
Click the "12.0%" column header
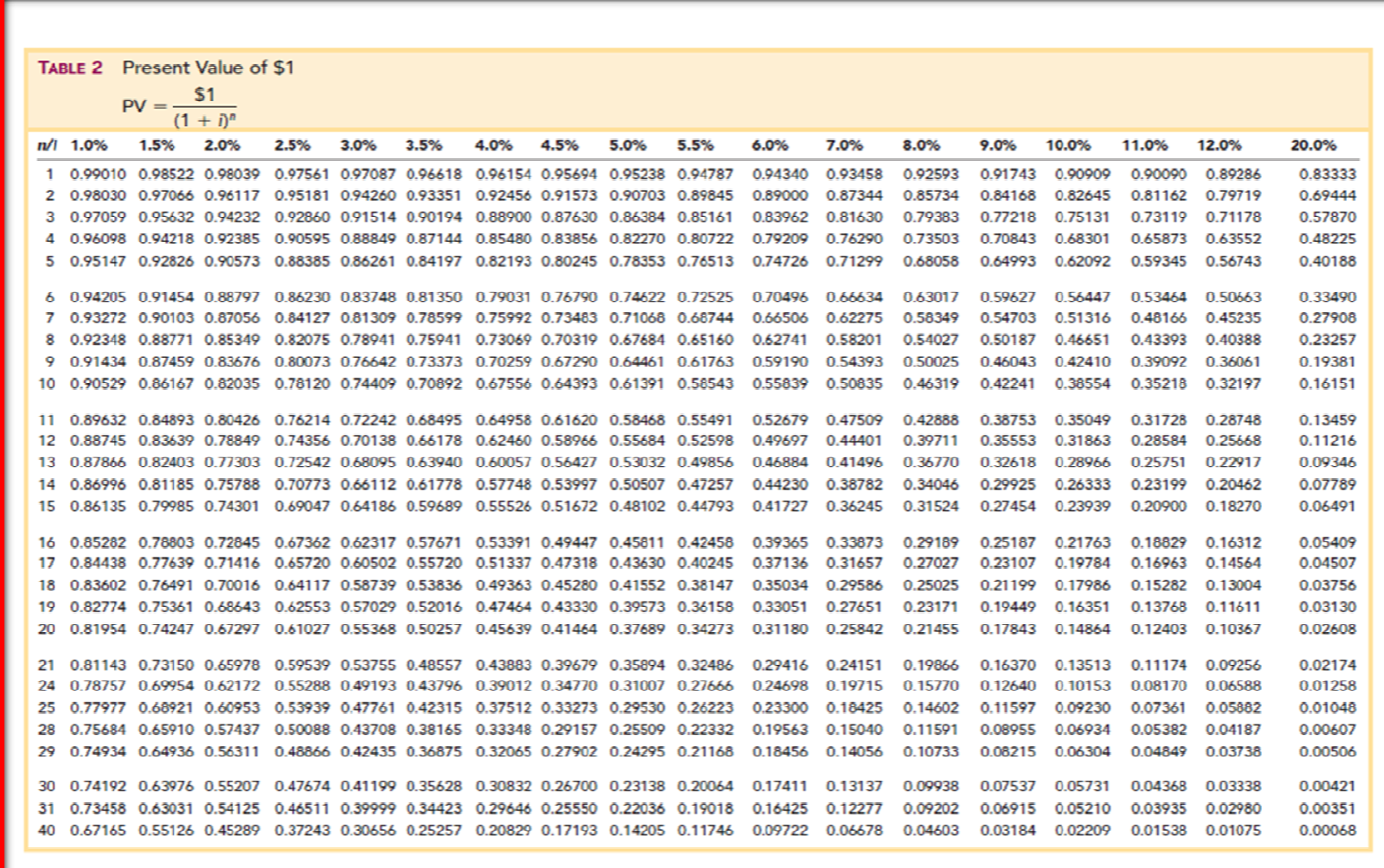click(x=1220, y=145)
